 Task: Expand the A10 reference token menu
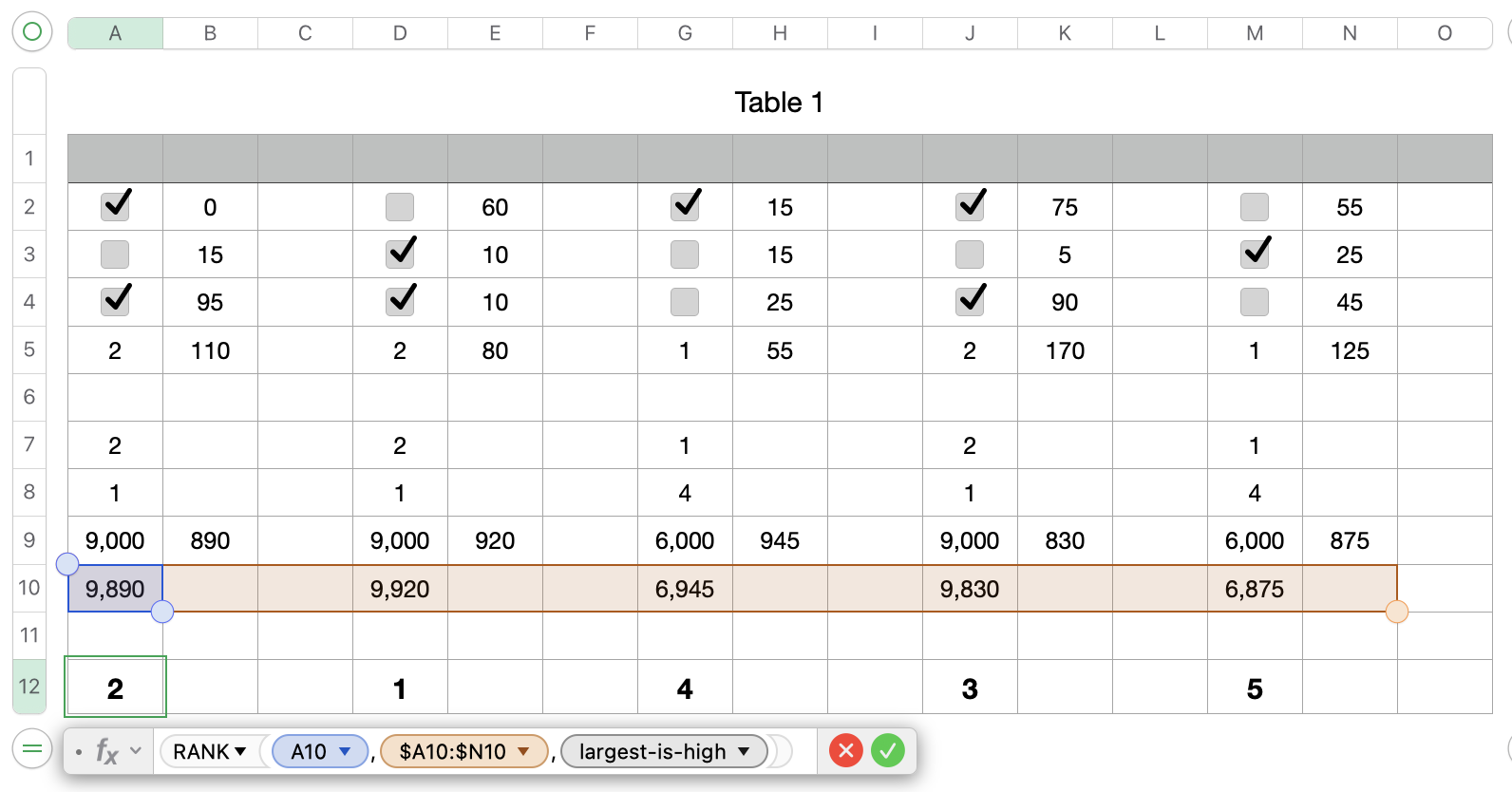pyautogui.click(x=345, y=751)
